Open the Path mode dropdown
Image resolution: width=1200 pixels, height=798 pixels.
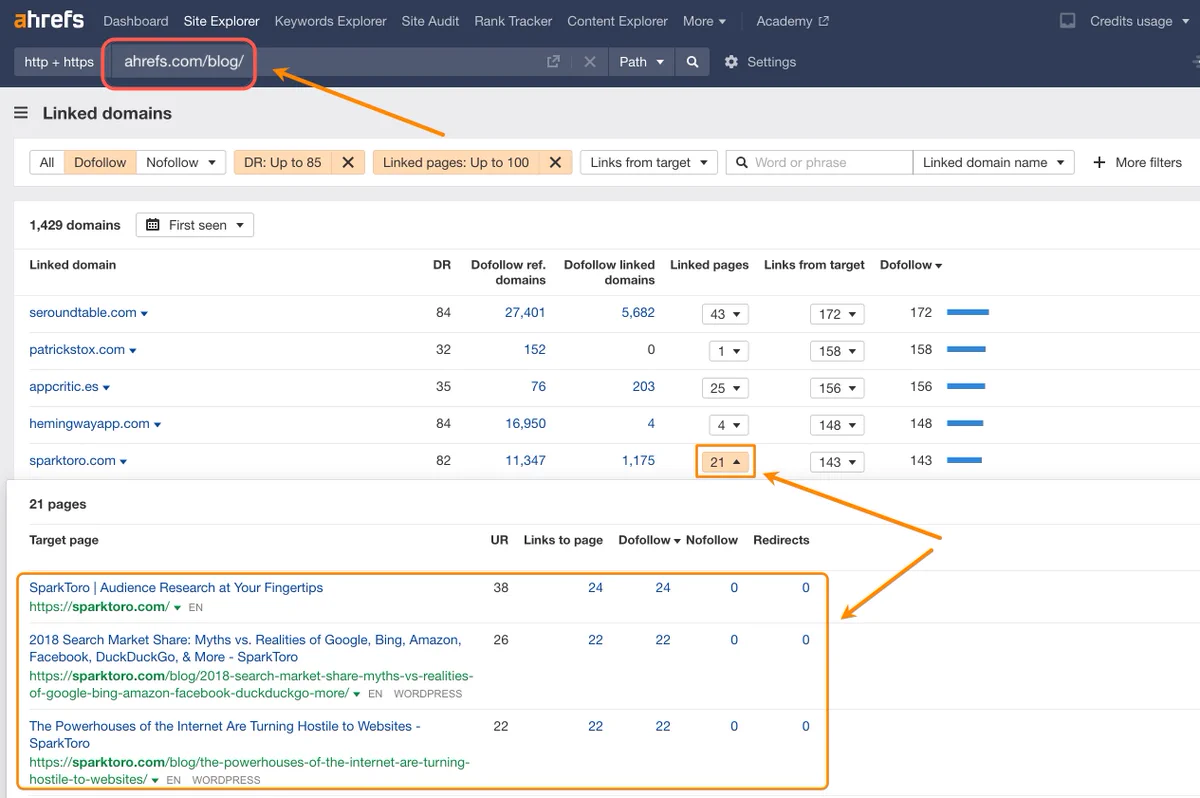pos(642,62)
